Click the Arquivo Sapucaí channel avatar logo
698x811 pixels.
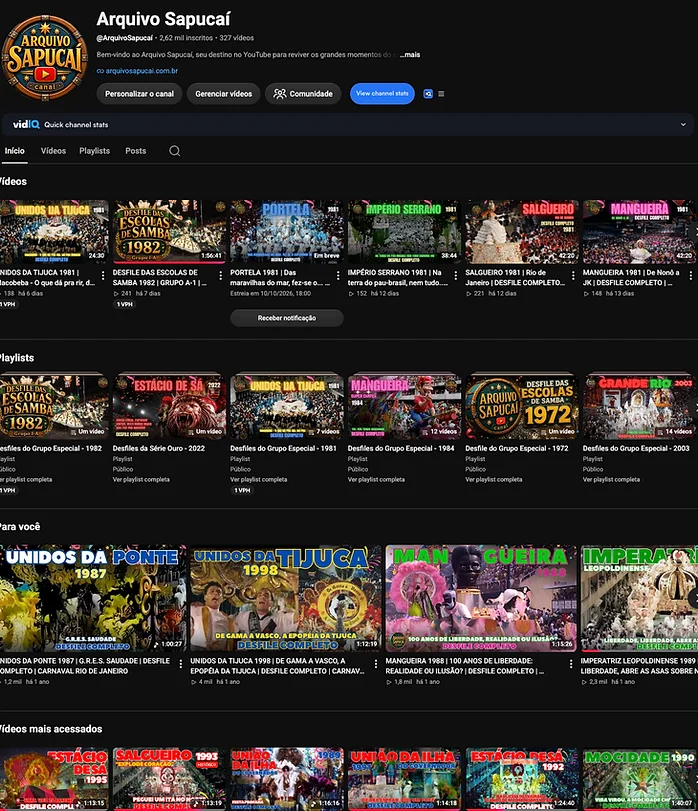point(44,57)
